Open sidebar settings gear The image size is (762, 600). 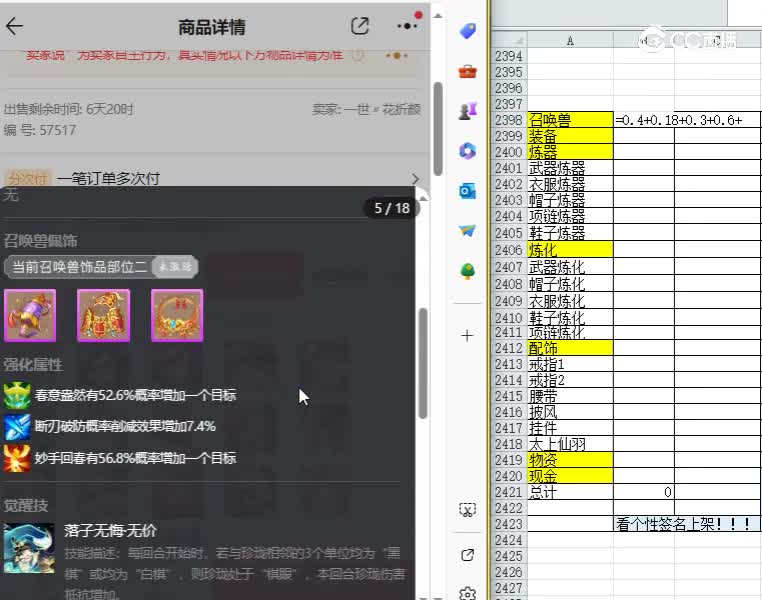[x=468, y=593]
